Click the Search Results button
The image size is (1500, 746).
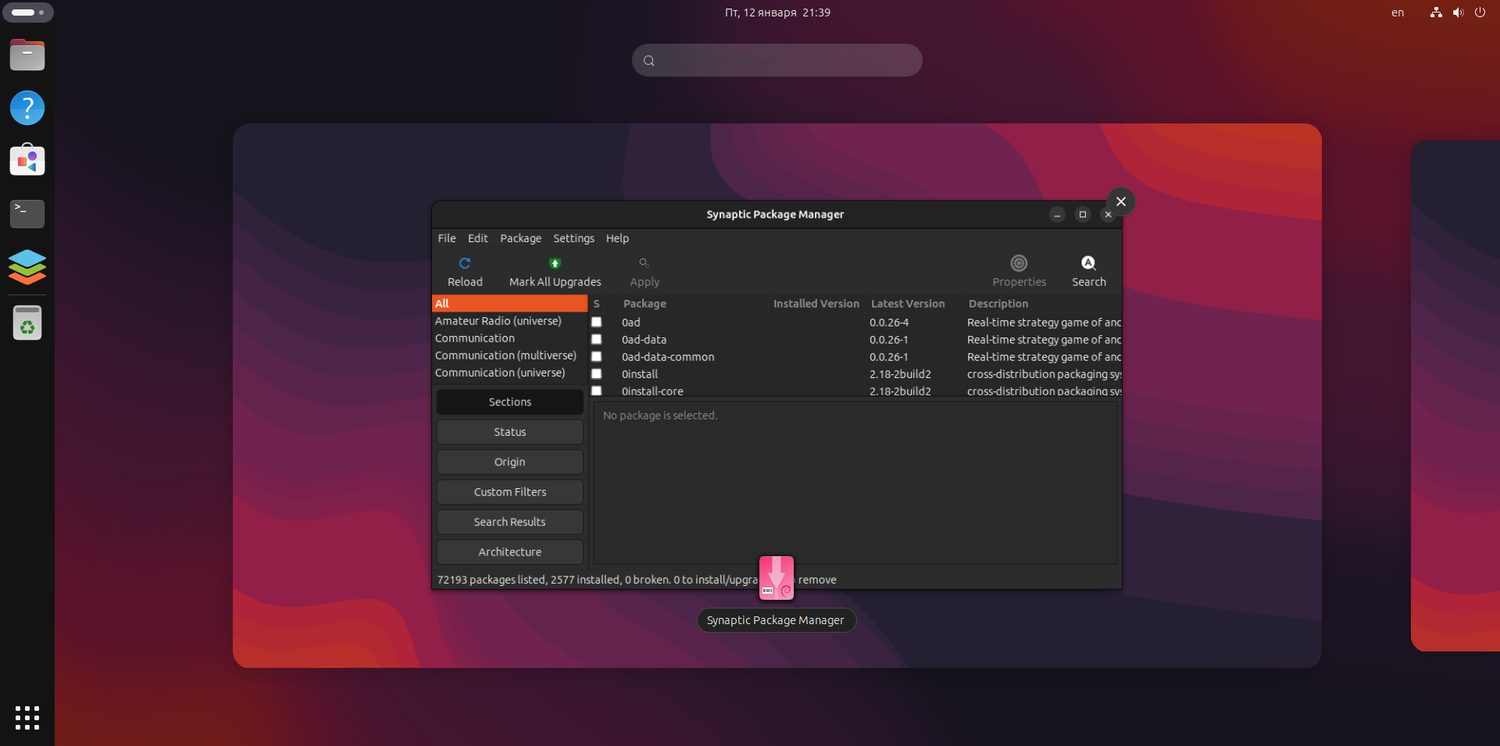(510, 522)
